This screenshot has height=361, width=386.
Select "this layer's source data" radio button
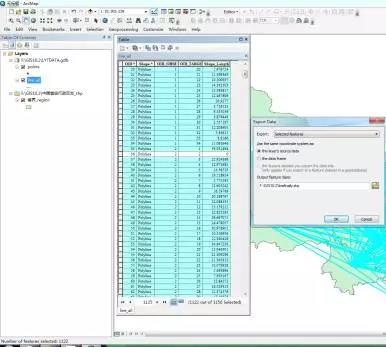coord(259,151)
